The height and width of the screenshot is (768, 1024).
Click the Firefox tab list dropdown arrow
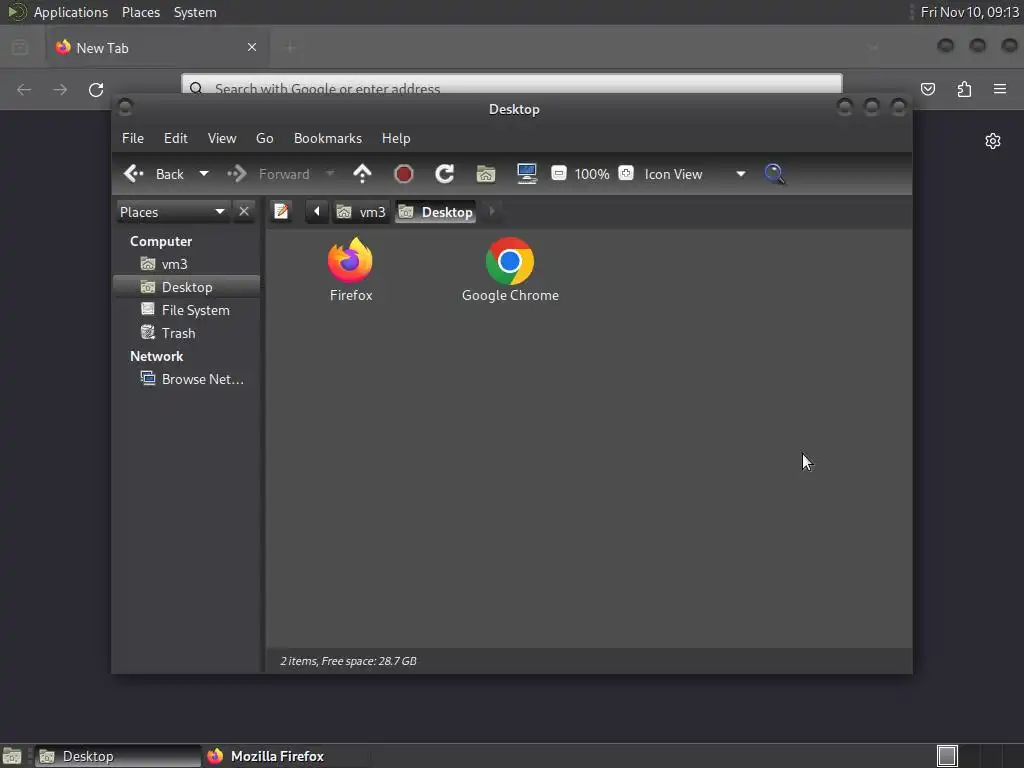[x=874, y=47]
